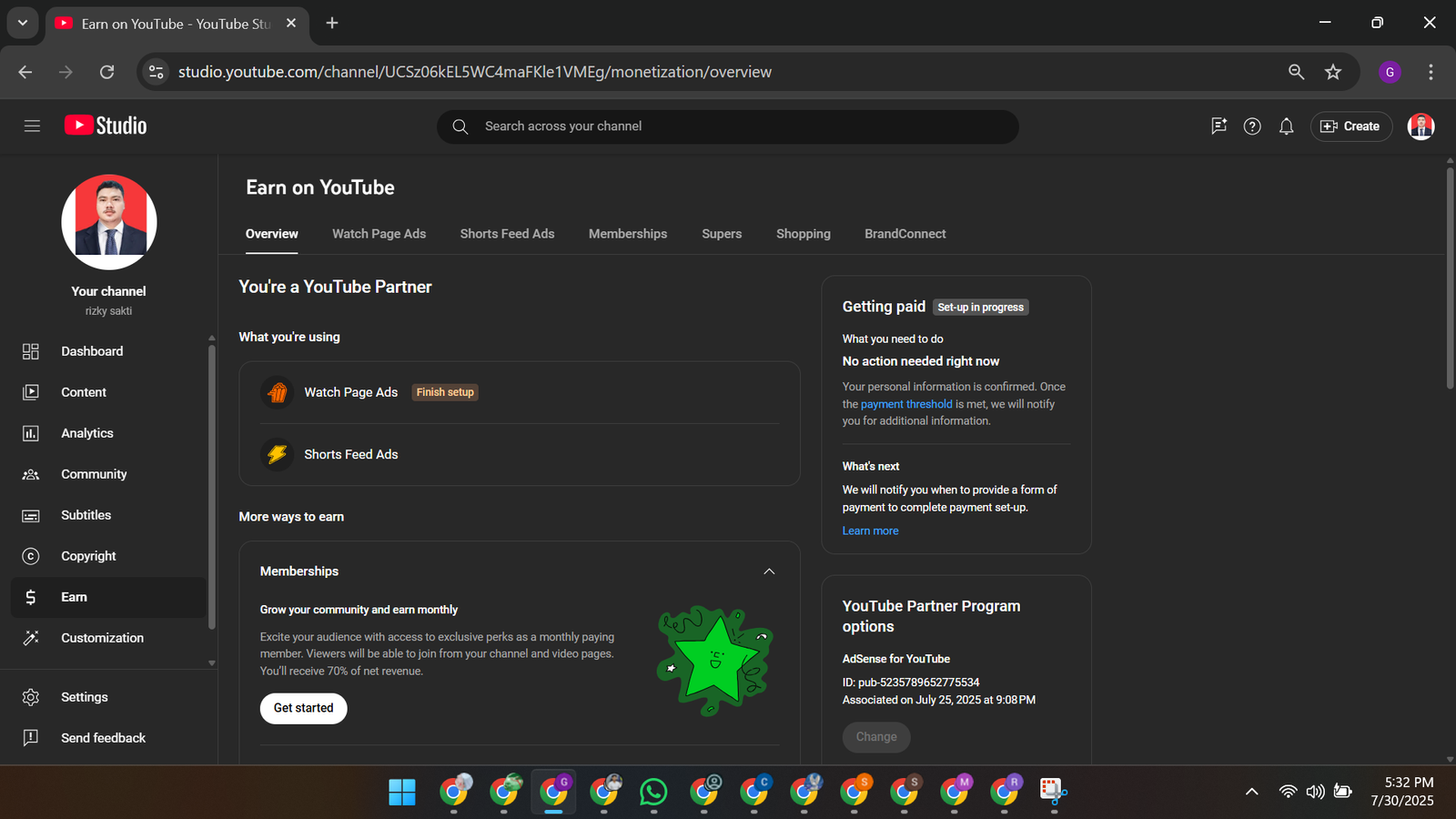The image size is (1456, 819).
Task: Click the Content sidebar icon
Action: (31, 392)
